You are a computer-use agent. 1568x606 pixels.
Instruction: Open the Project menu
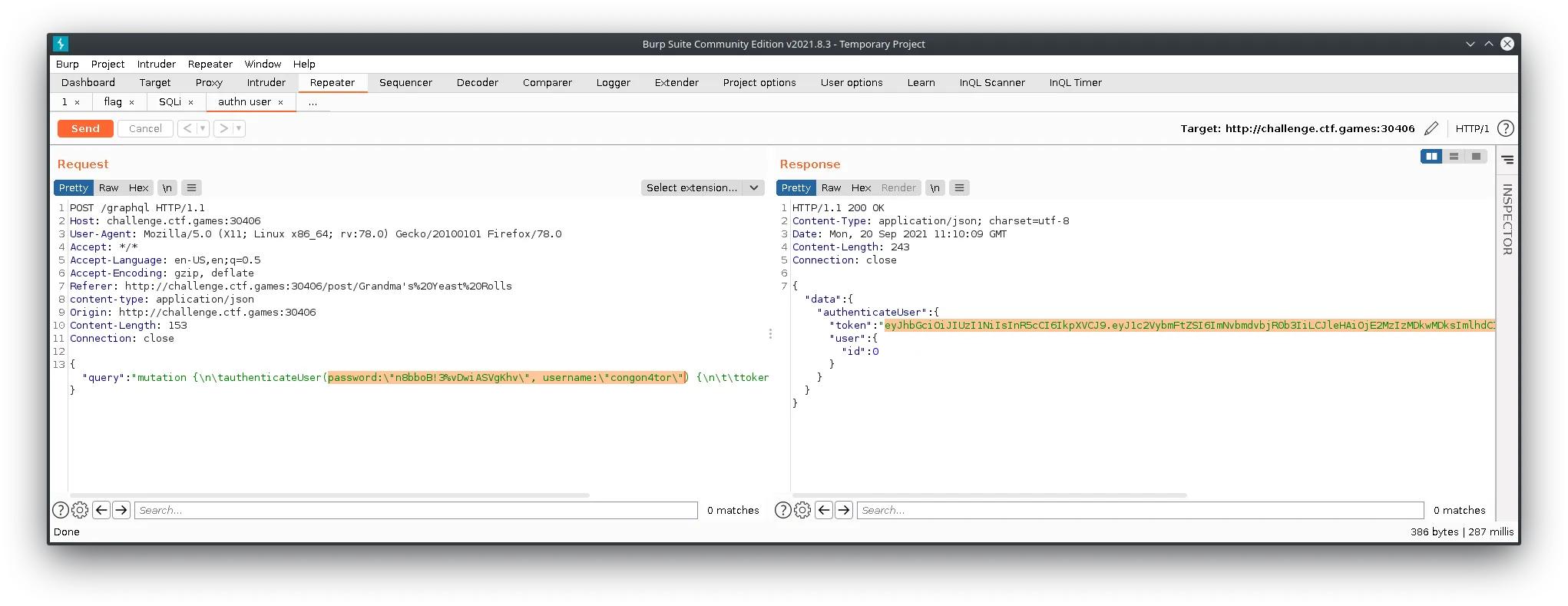(x=108, y=64)
